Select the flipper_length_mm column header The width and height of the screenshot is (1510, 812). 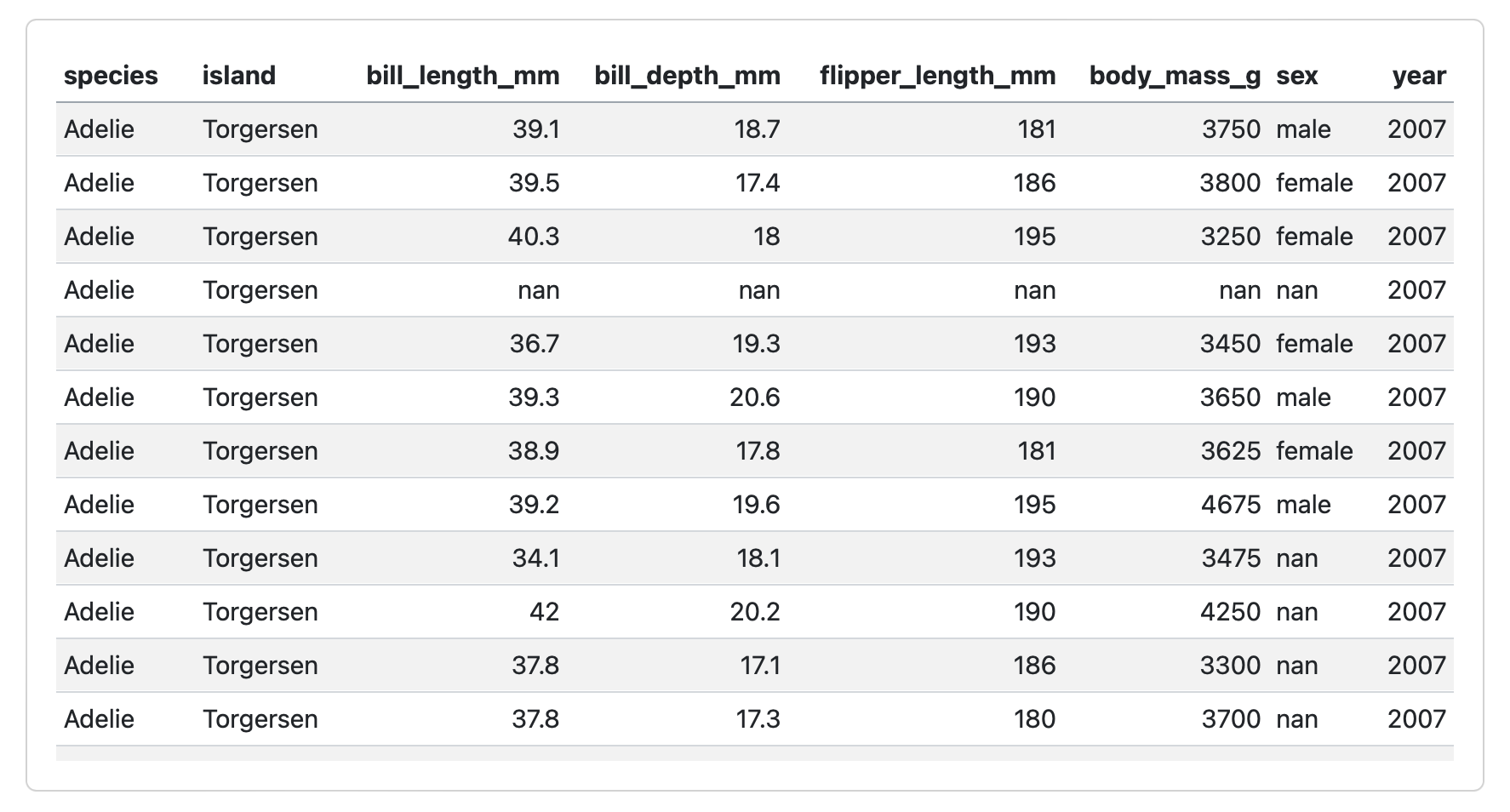[x=937, y=76]
